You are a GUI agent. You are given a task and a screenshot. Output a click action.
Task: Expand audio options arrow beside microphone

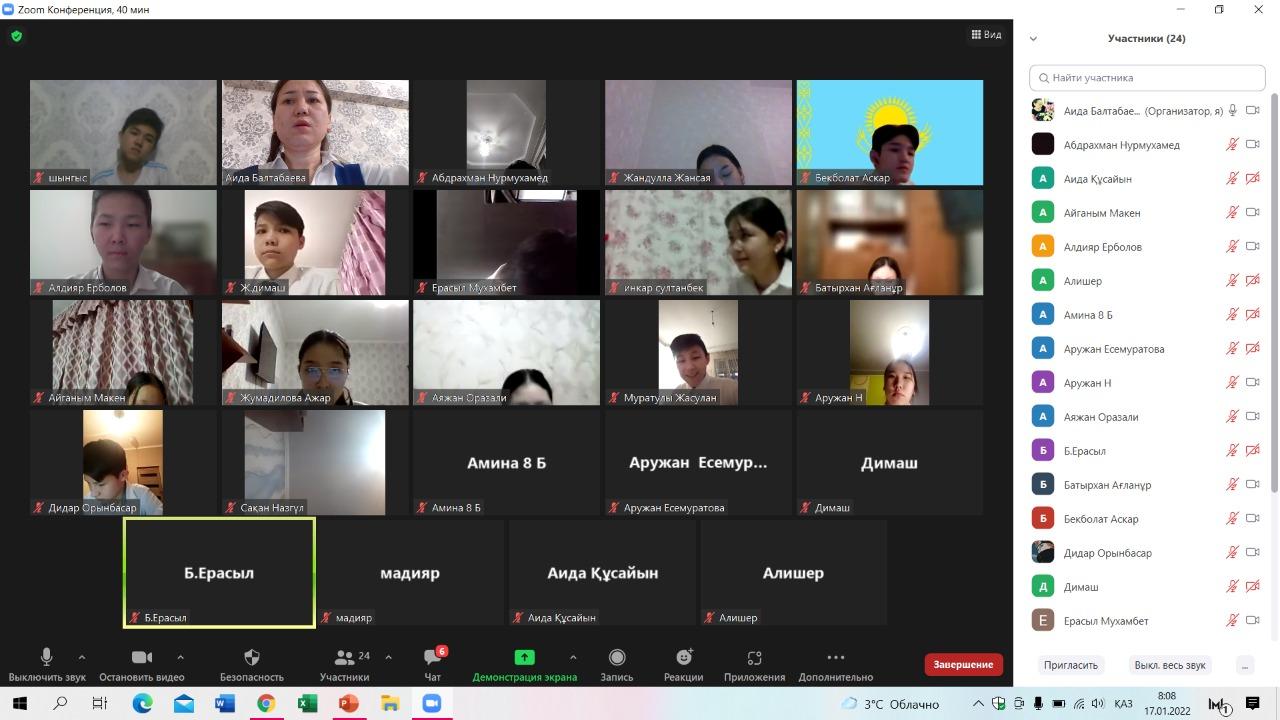82,657
